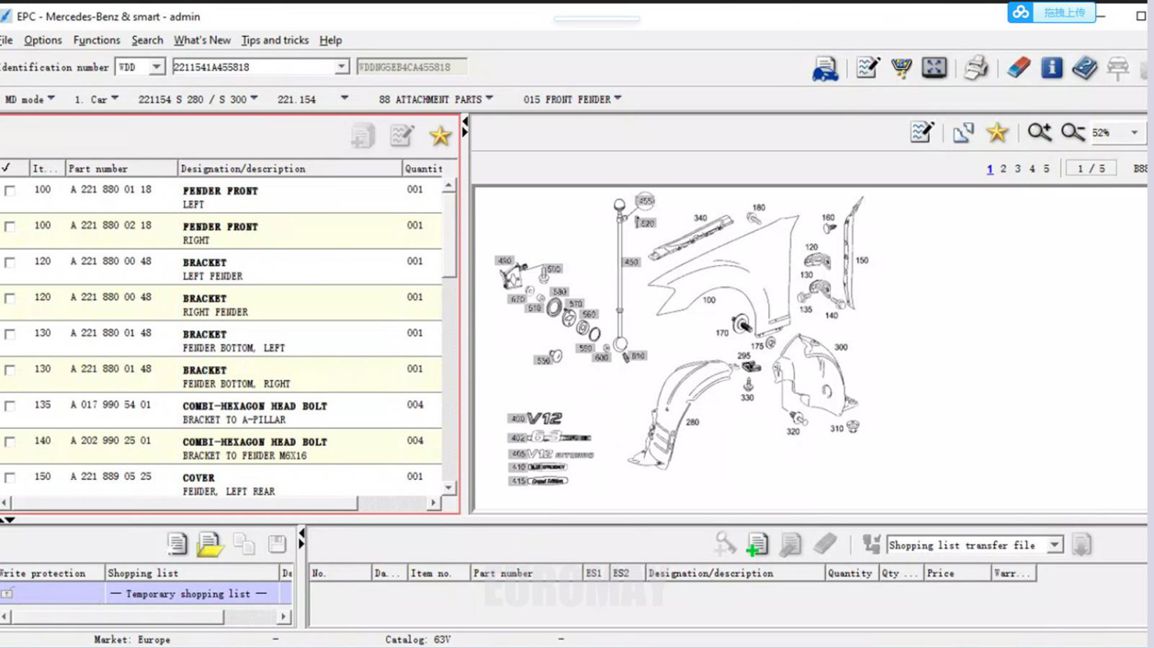Go to illustration page 4
Image resolution: width=1154 pixels, height=648 pixels.
[1032, 169]
